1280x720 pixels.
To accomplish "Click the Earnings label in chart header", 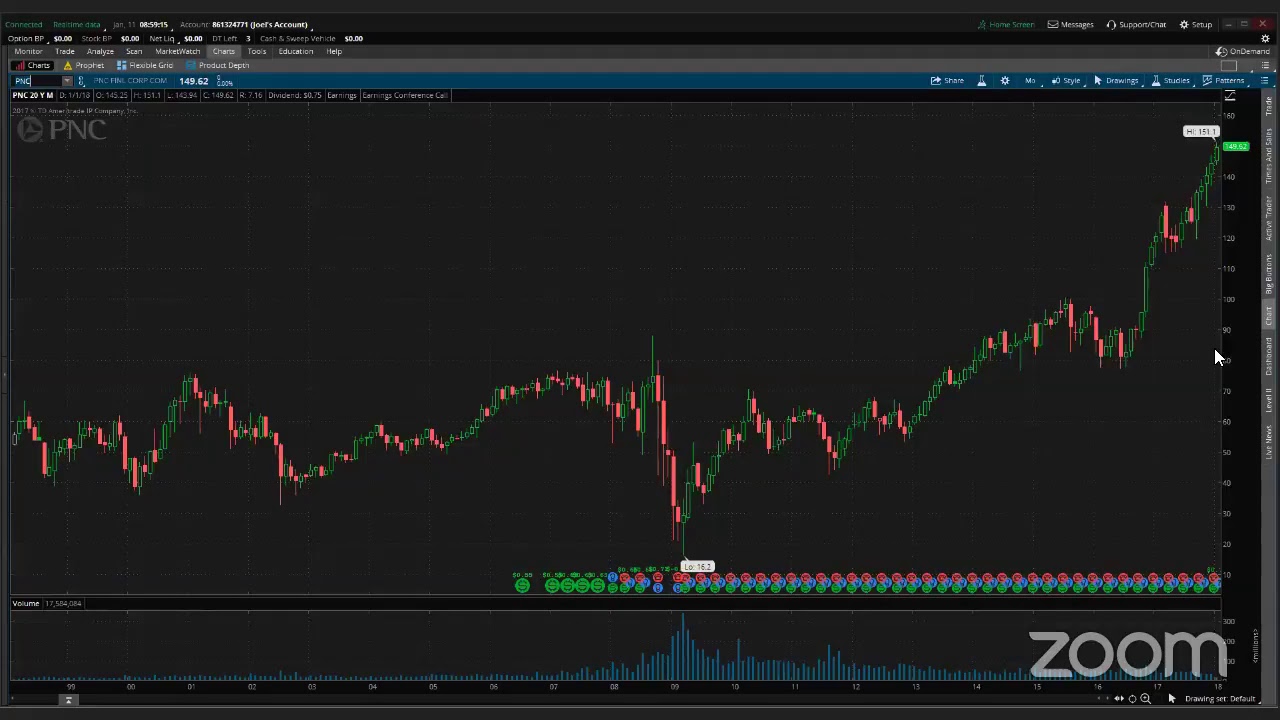I will (x=341, y=95).
